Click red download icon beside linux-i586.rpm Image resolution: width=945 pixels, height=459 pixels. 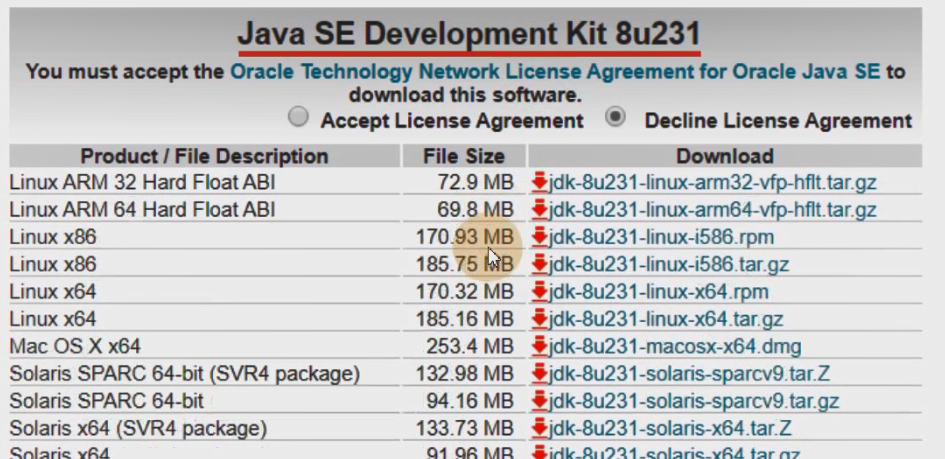coord(540,237)
